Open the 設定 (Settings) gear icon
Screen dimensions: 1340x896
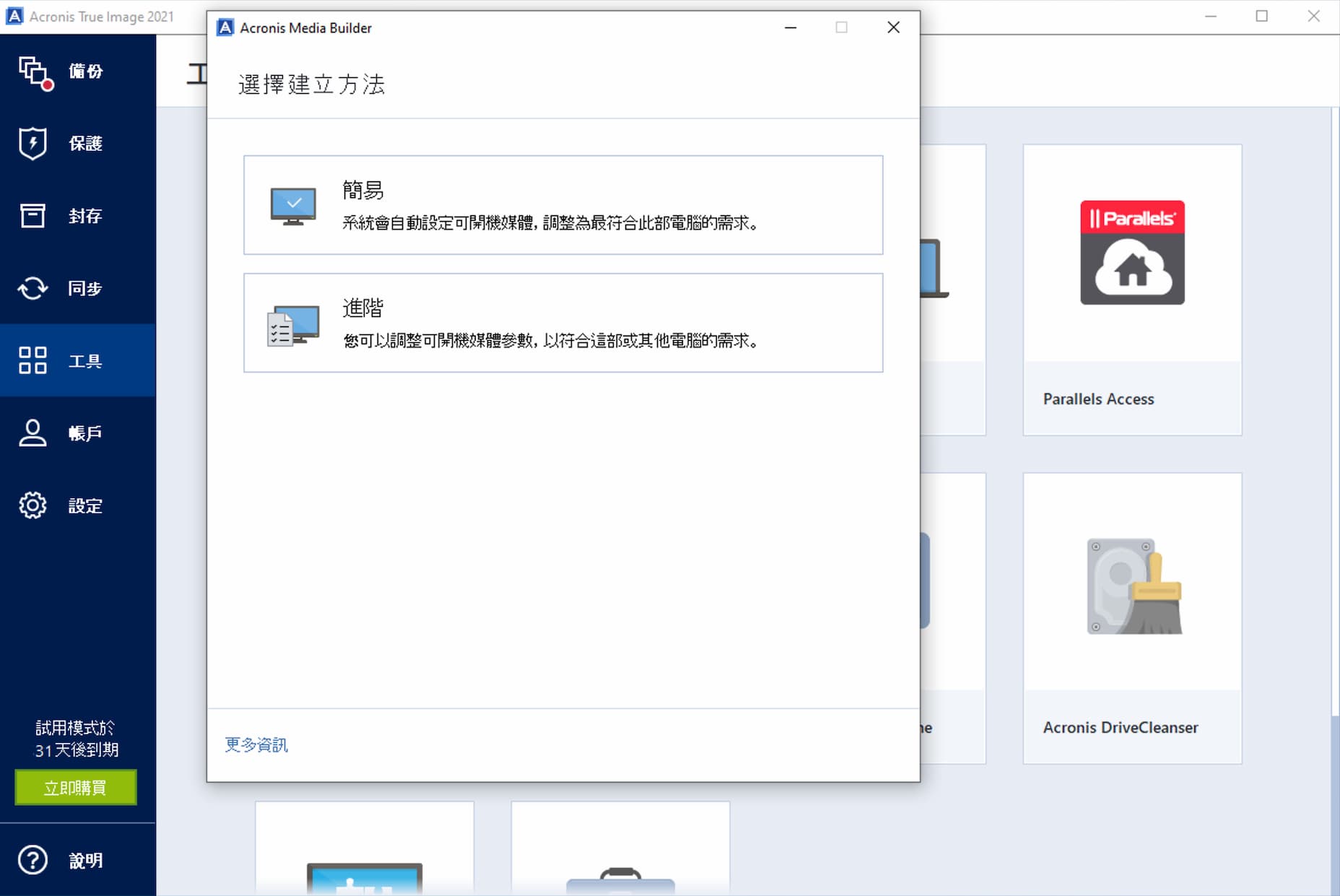point(32,505)
